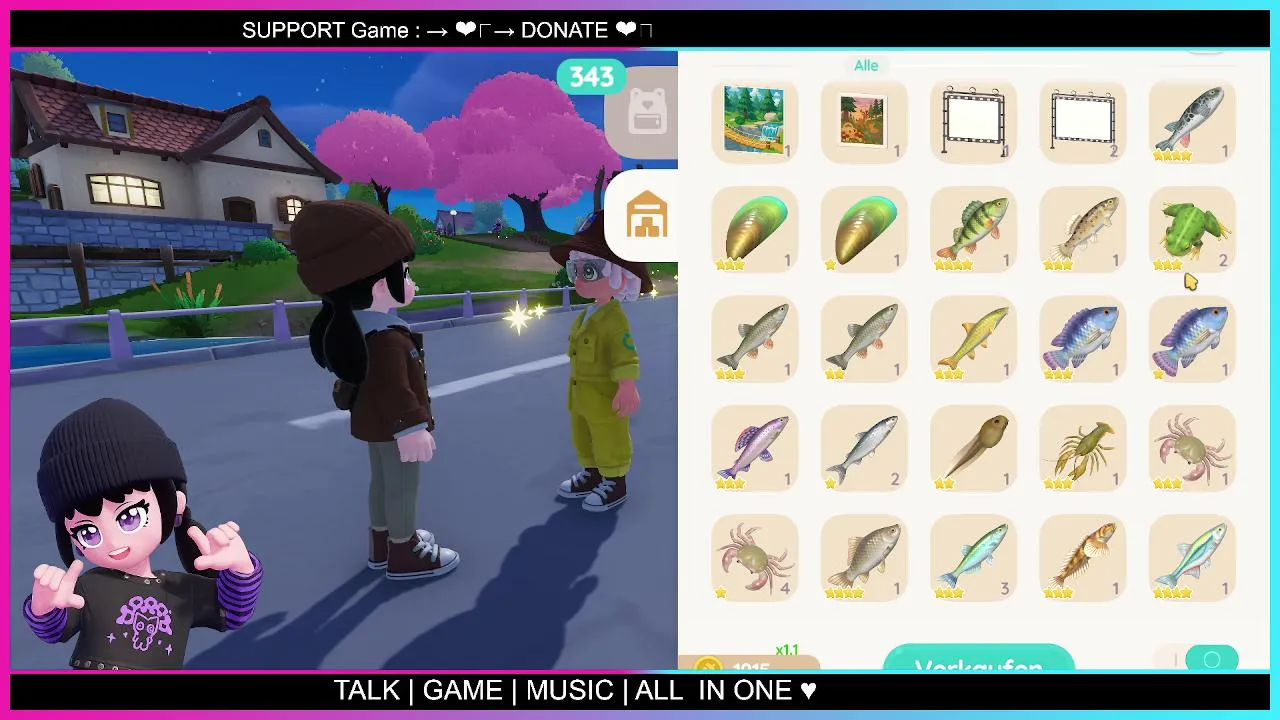Click the DONATE text in top banner
This screenshot has height=720, width=1280.
pos(565,30)
